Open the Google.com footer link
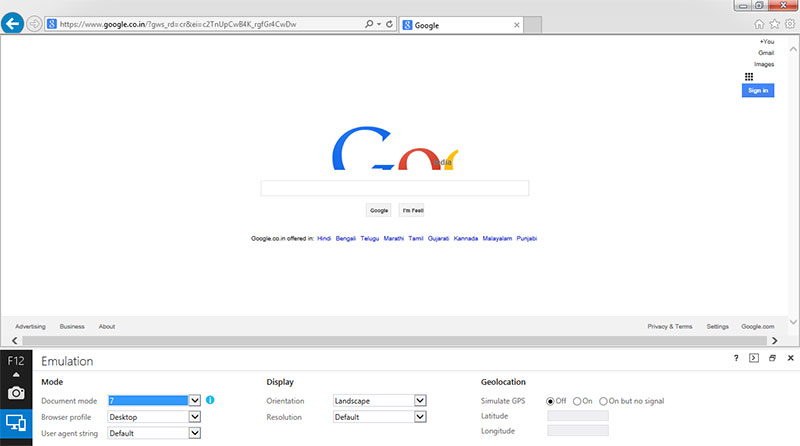Viewport: 800px width, 446px height. pyautogui.click(x=758, y=327)
